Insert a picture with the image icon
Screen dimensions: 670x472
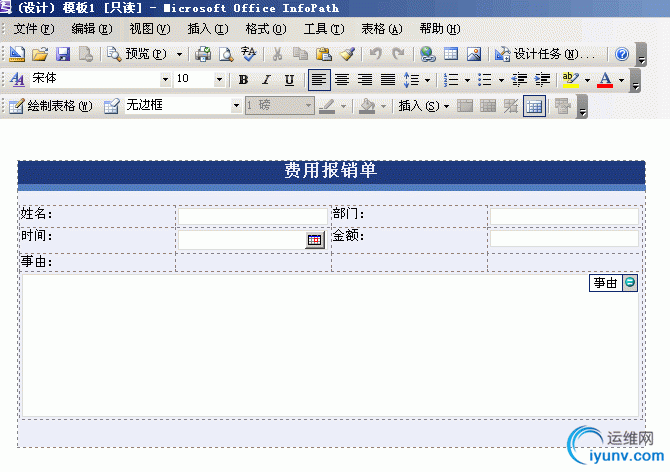[x=474, y=54]
